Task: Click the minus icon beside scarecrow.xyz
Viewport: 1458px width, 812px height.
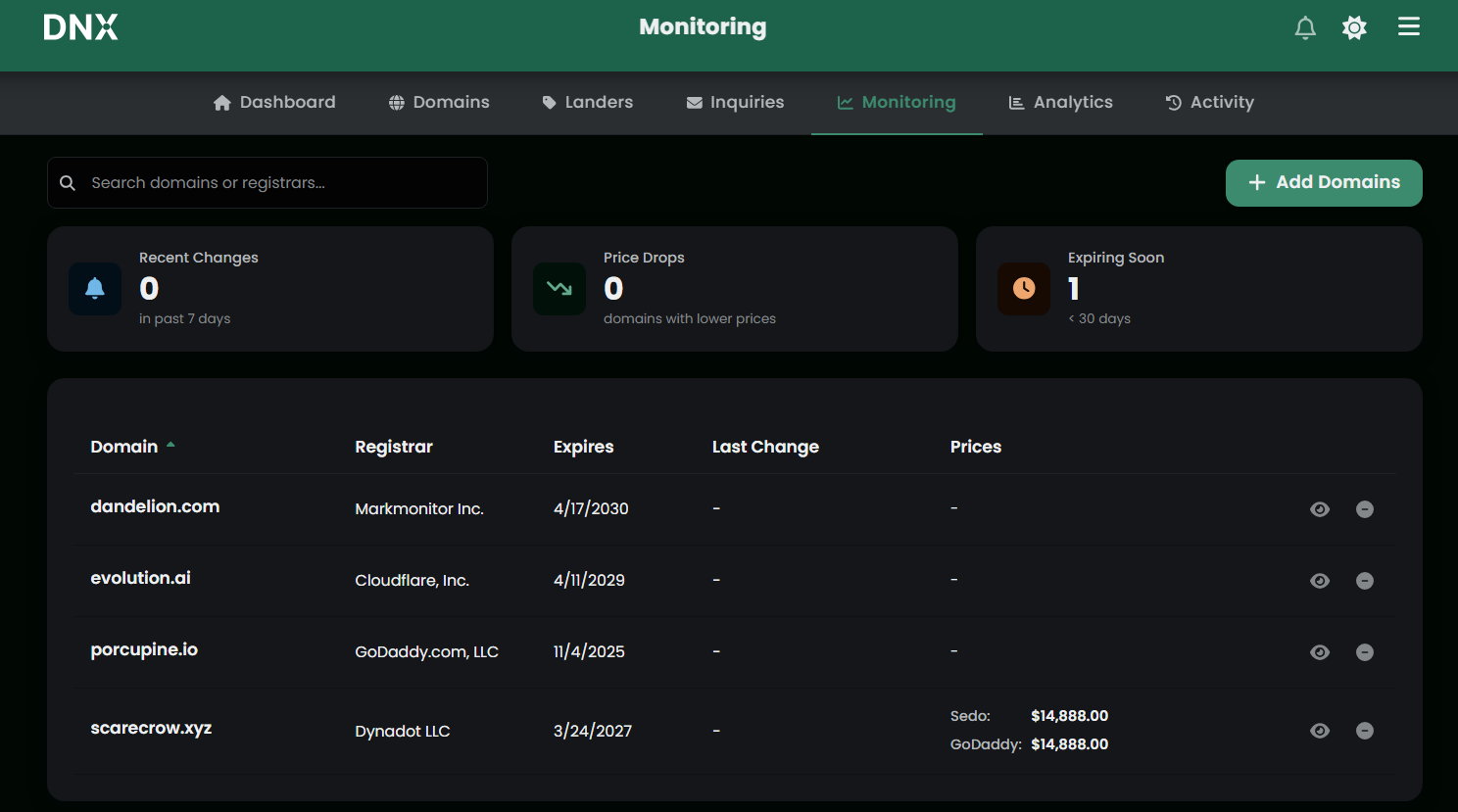Action: click(x=1365, y=731)
